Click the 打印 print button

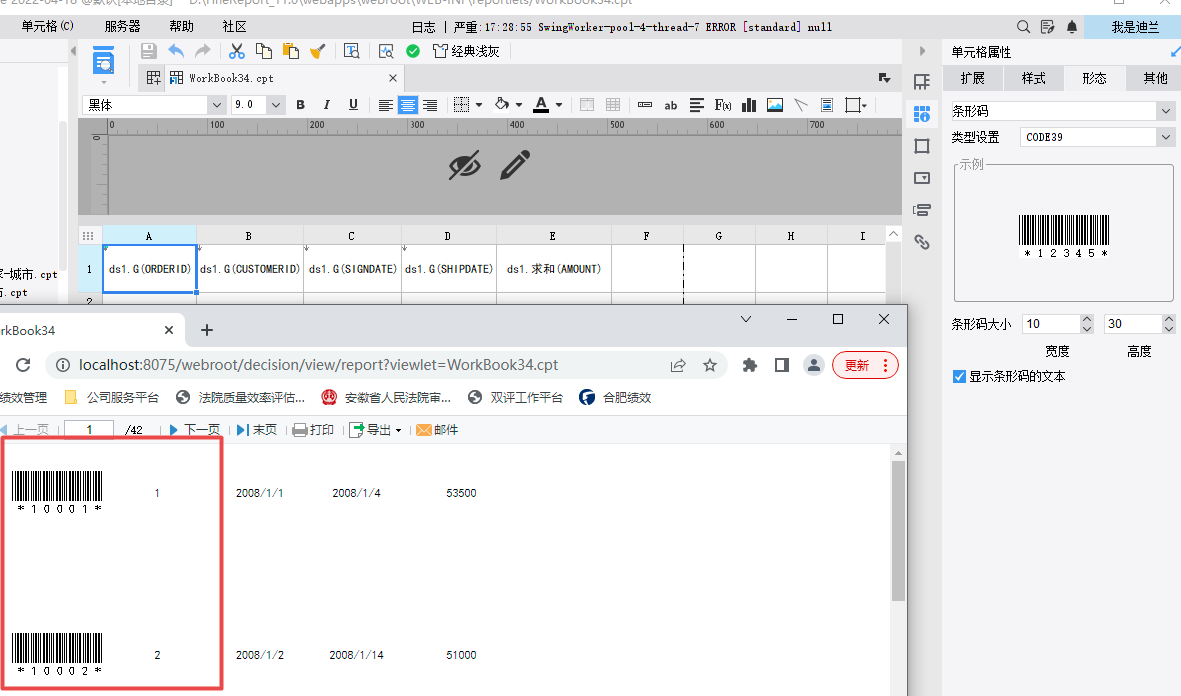coord(313,429)
